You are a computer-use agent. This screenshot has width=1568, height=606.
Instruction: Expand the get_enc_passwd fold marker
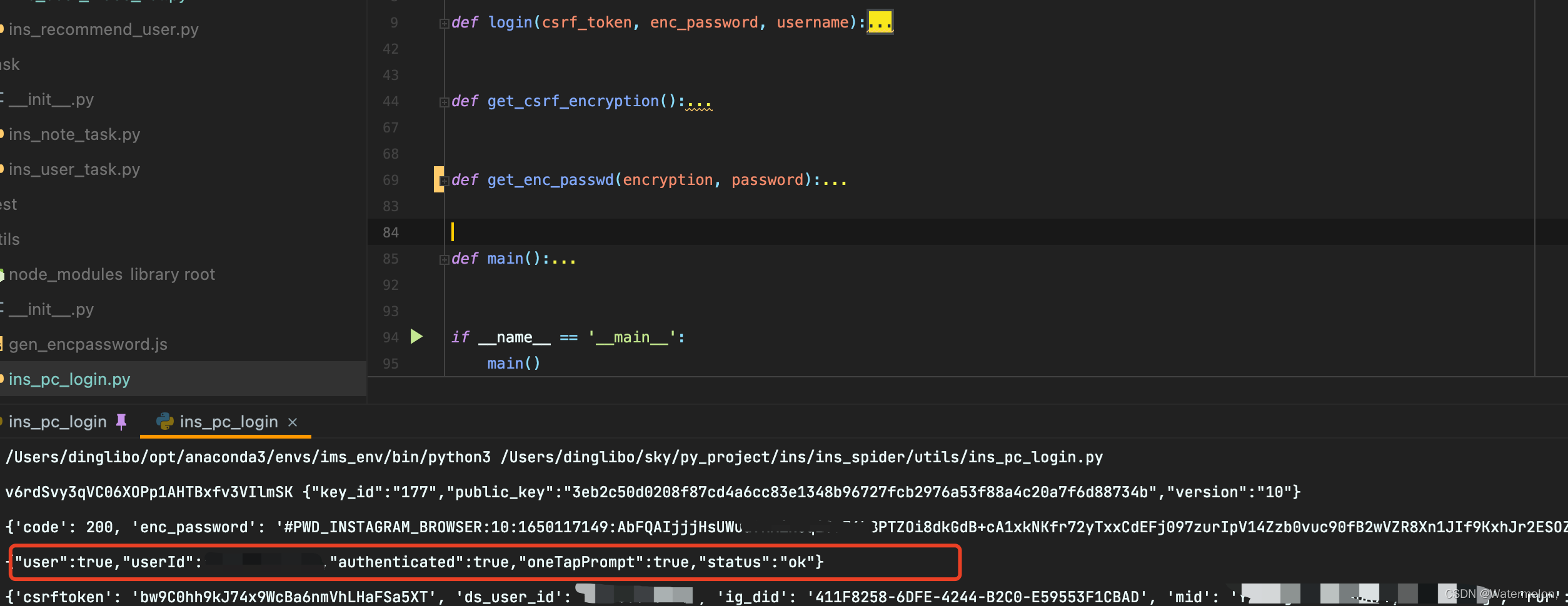click(444, 181)
